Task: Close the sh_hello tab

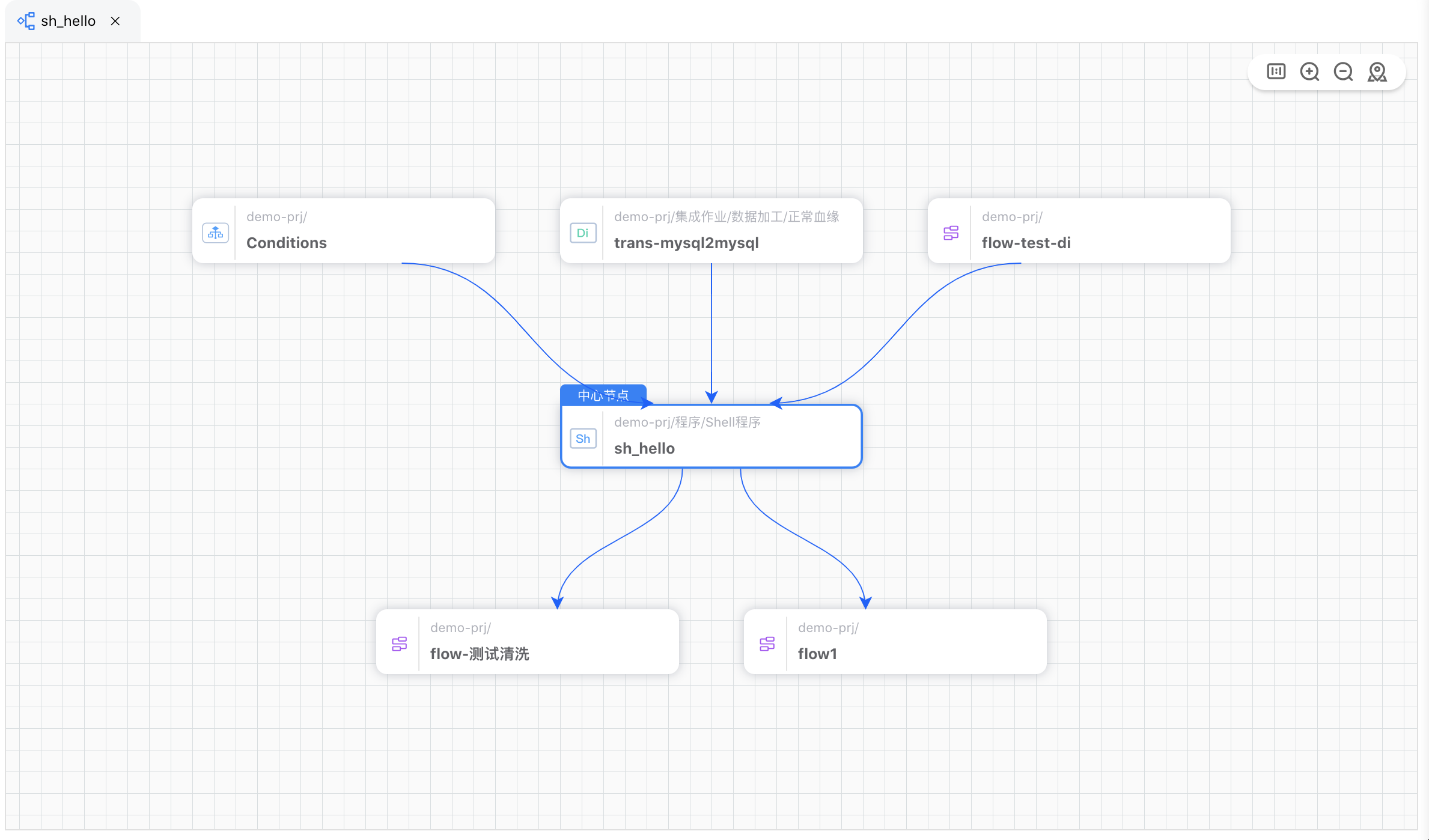Action: tap(115, 21)
